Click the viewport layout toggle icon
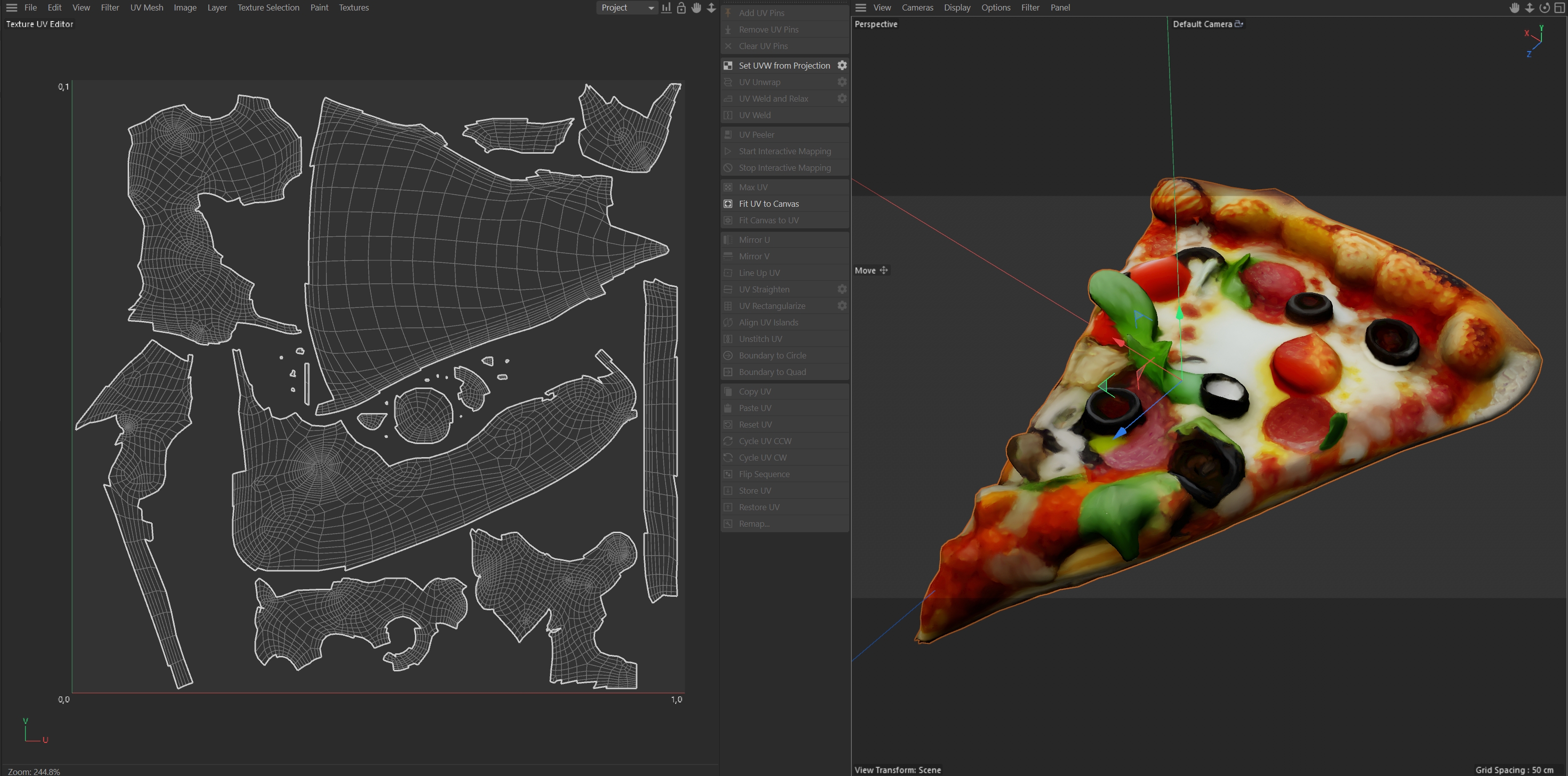This screenshot has height=776, width=1568. [1559, 8]
